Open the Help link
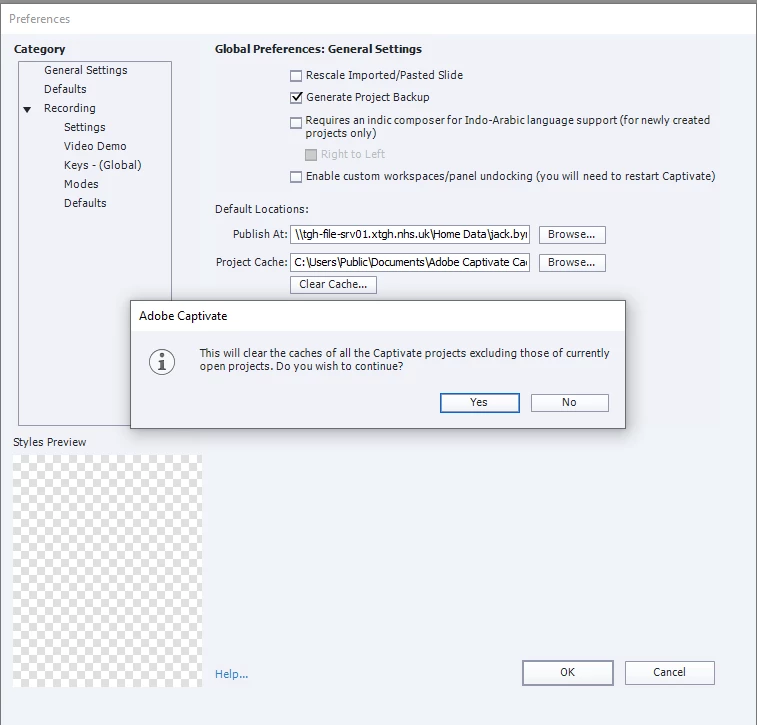 232,674
